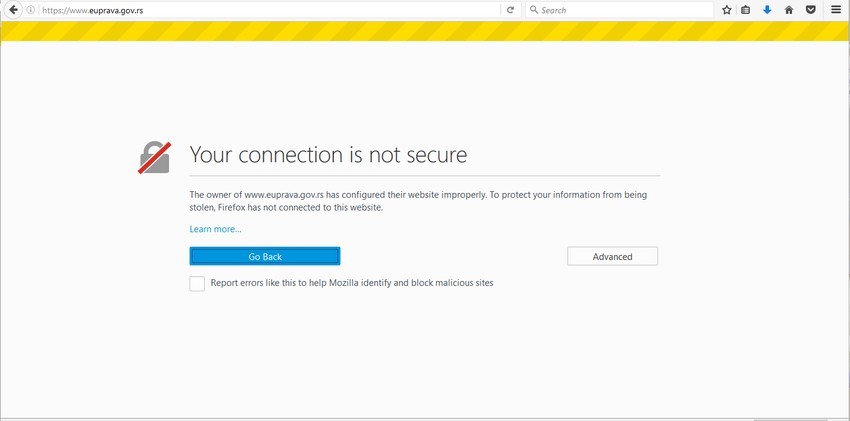
Task: Focus the URL address bar
Action: click(x=260, y=10)
